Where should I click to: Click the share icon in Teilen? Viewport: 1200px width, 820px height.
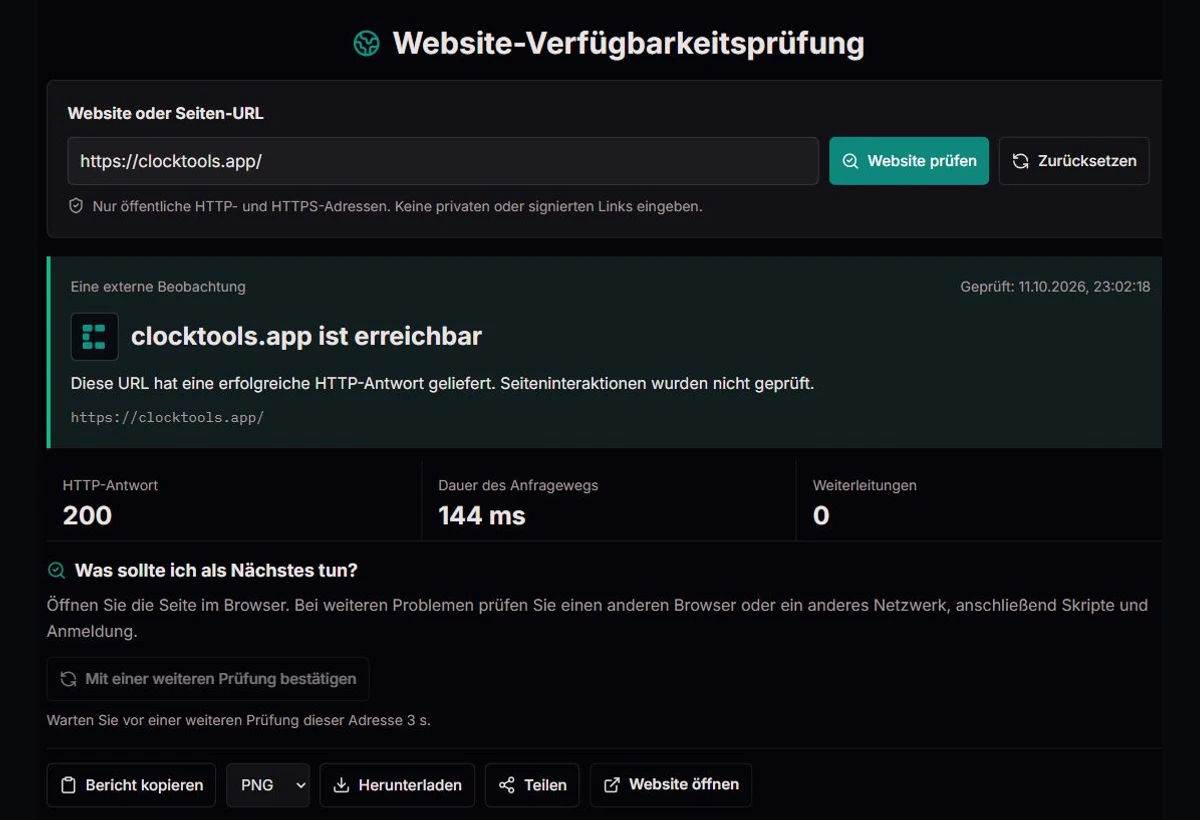click(507, 785)
